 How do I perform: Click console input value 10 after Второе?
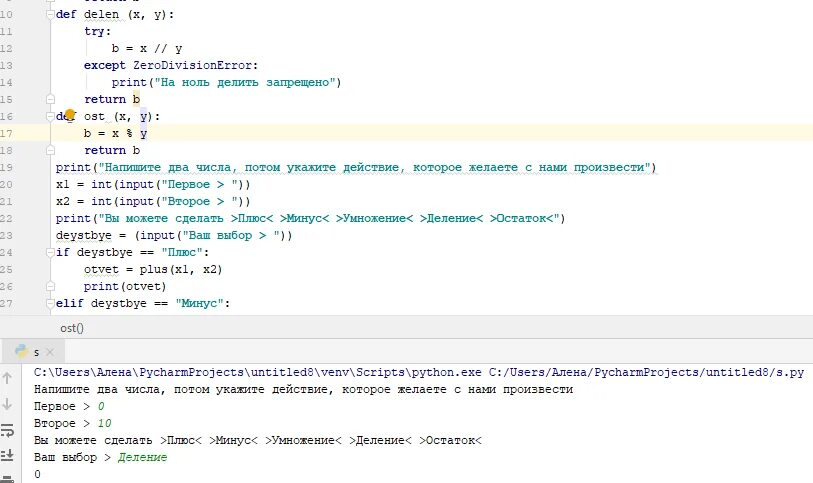(104, 423)
